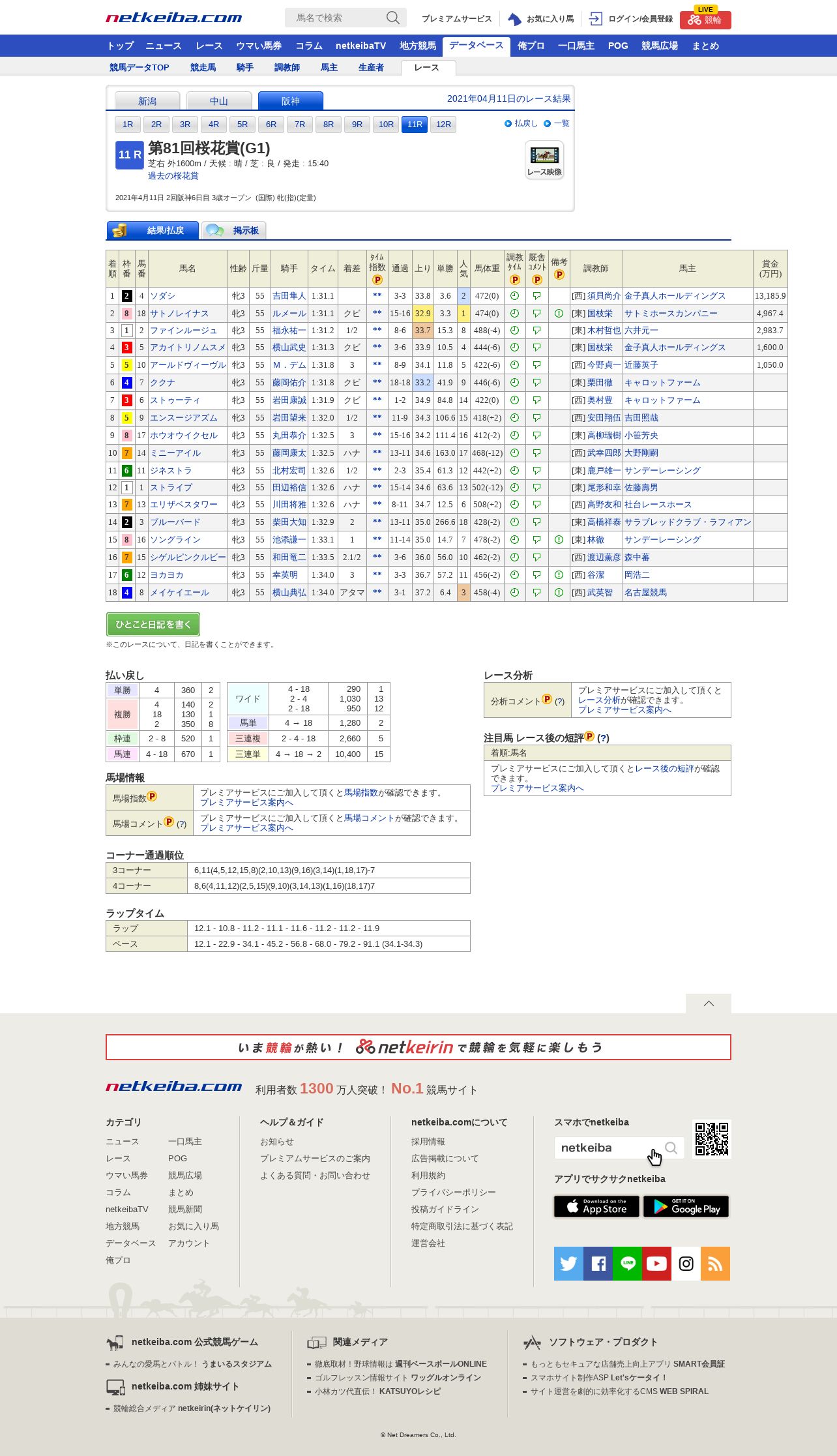The width and height of the screenshot is (837, 1456).
Task: Open owner キャロットファーム link in ククナ row
Action: pyautogui.click(x=662, y=383)
